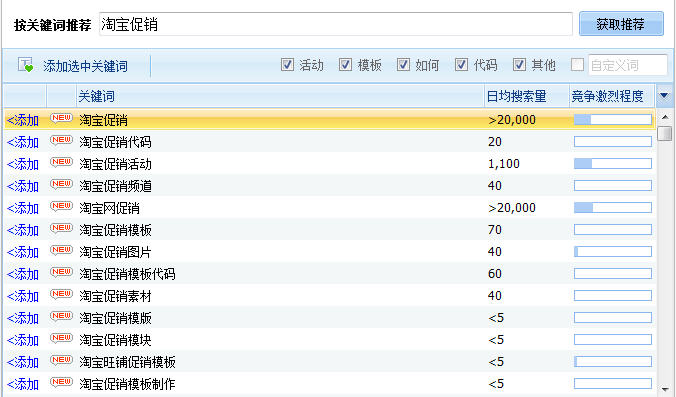Viewport: 676px width, 397px height.
Task: Focus the 自定义词 text field
Action: [628, 65]
